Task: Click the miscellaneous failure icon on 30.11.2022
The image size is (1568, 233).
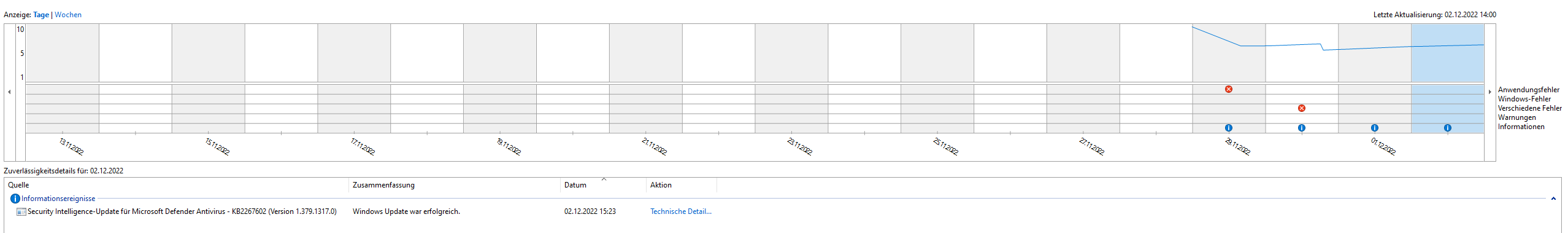Action: (x=1301, y=108)
